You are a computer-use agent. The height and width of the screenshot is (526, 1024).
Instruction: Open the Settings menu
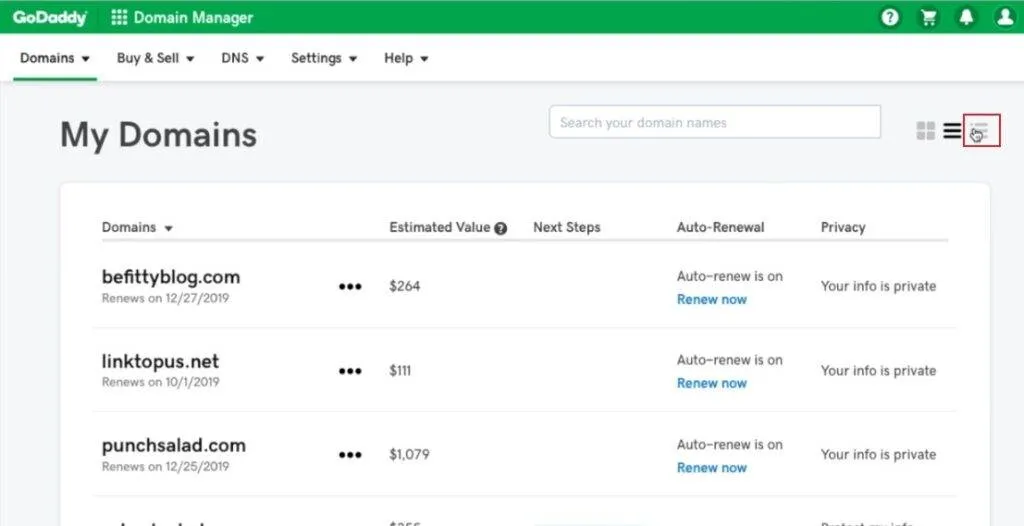[x=324, y=58]
